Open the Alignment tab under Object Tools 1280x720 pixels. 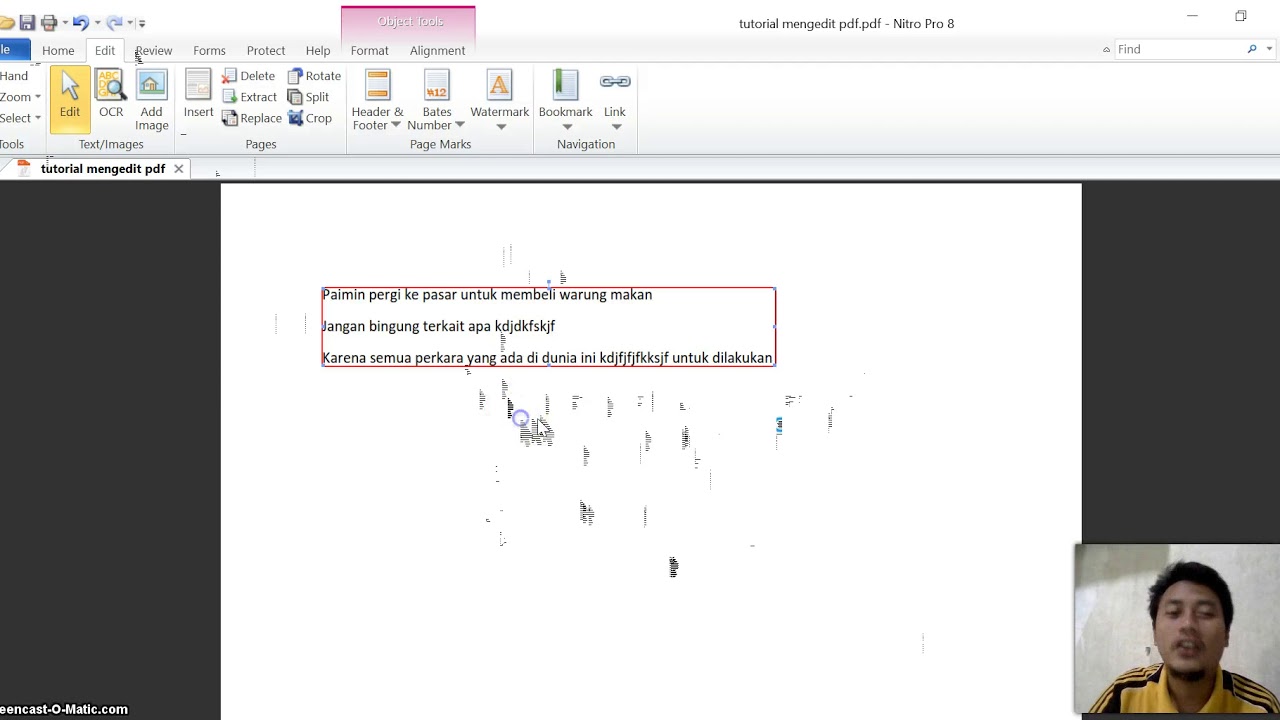(x=437, y=50)
